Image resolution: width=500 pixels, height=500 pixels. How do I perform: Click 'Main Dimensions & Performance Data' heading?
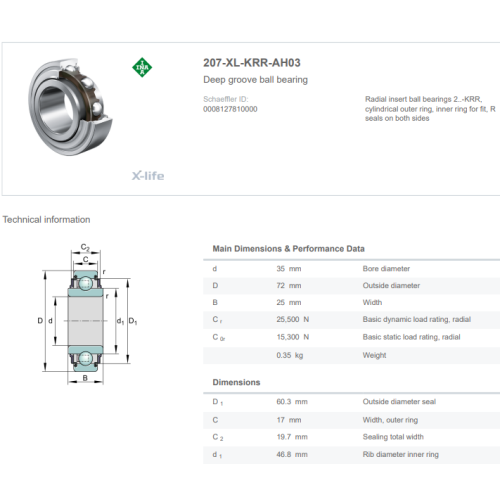288,249
